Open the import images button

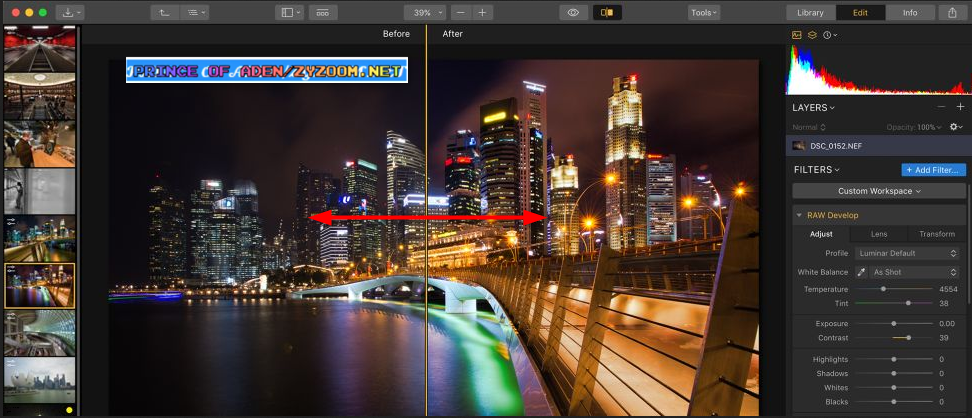pyautogui.click(x=70, y=12)
